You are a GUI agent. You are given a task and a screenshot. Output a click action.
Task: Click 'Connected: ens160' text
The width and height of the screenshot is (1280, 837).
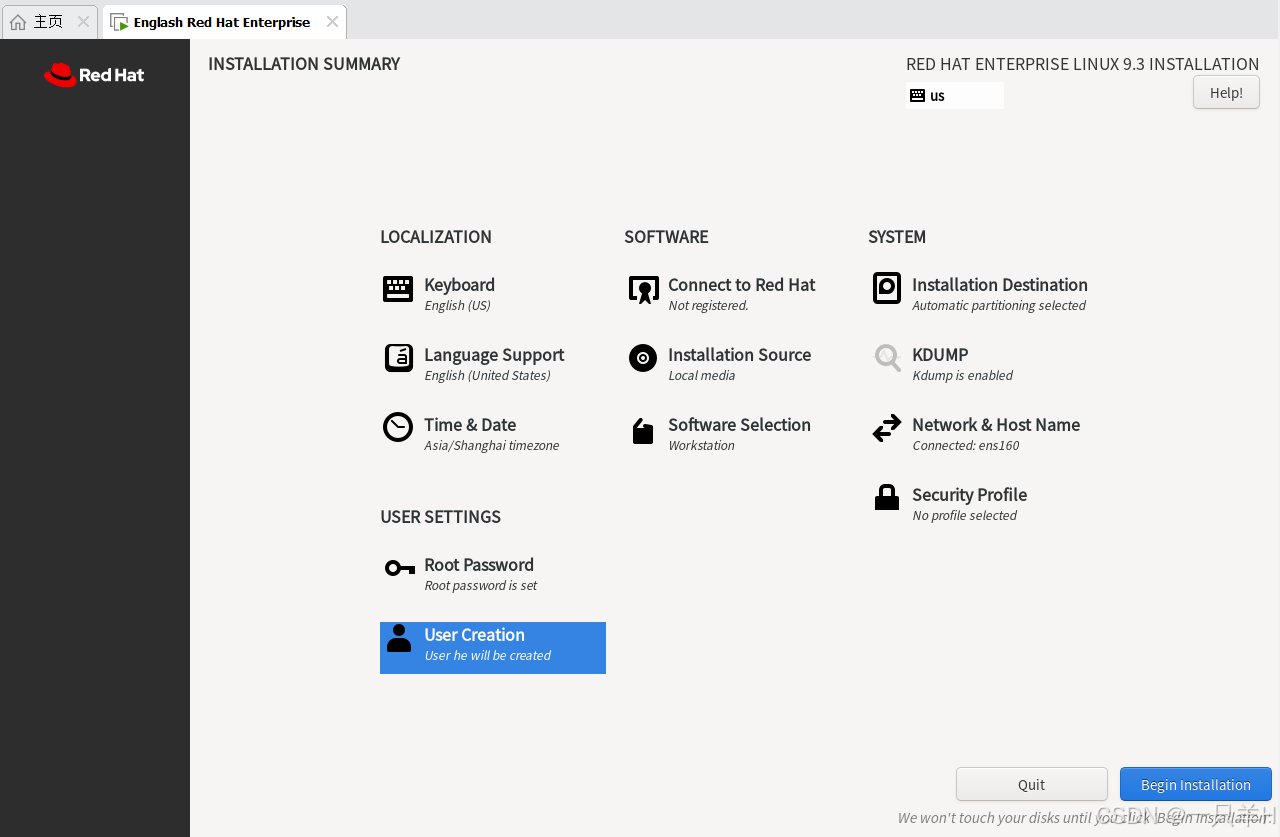(965, 446)
